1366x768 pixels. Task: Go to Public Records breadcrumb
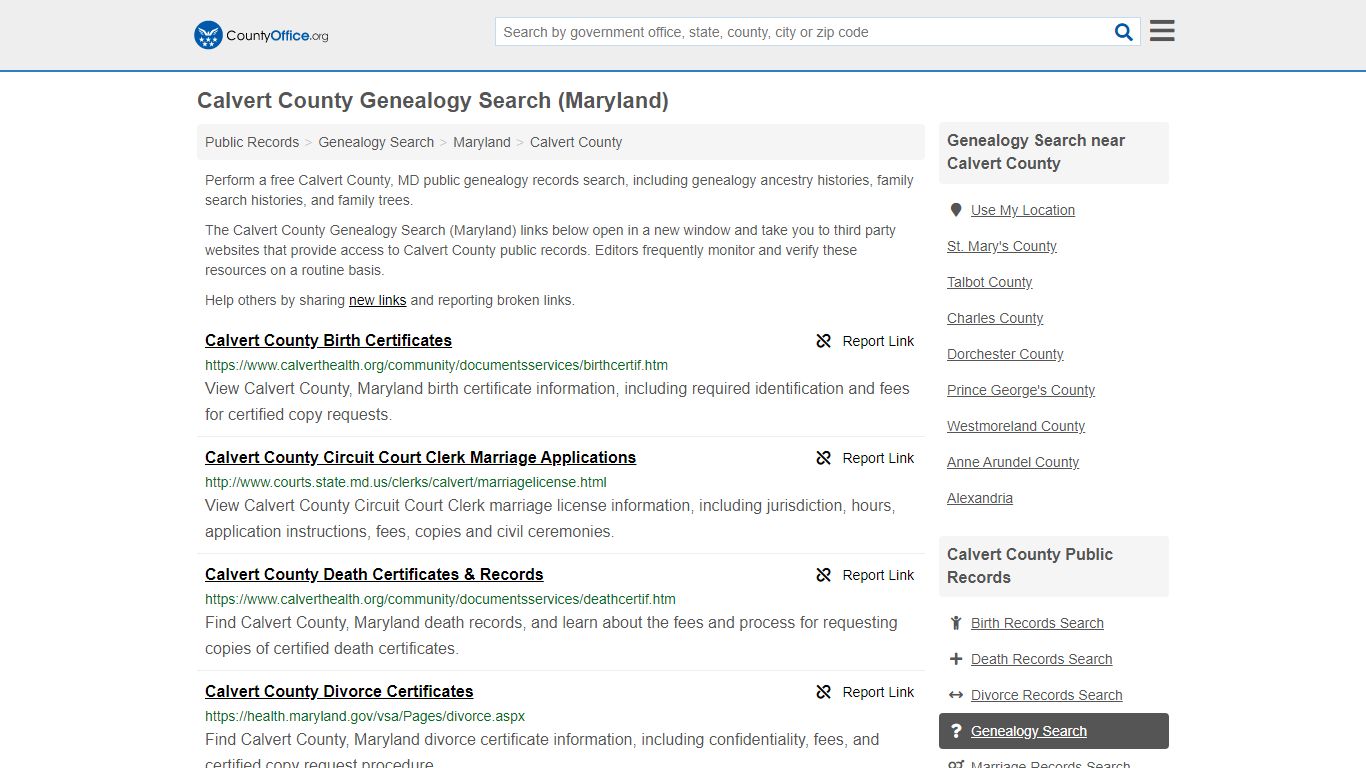pos(252,142)
